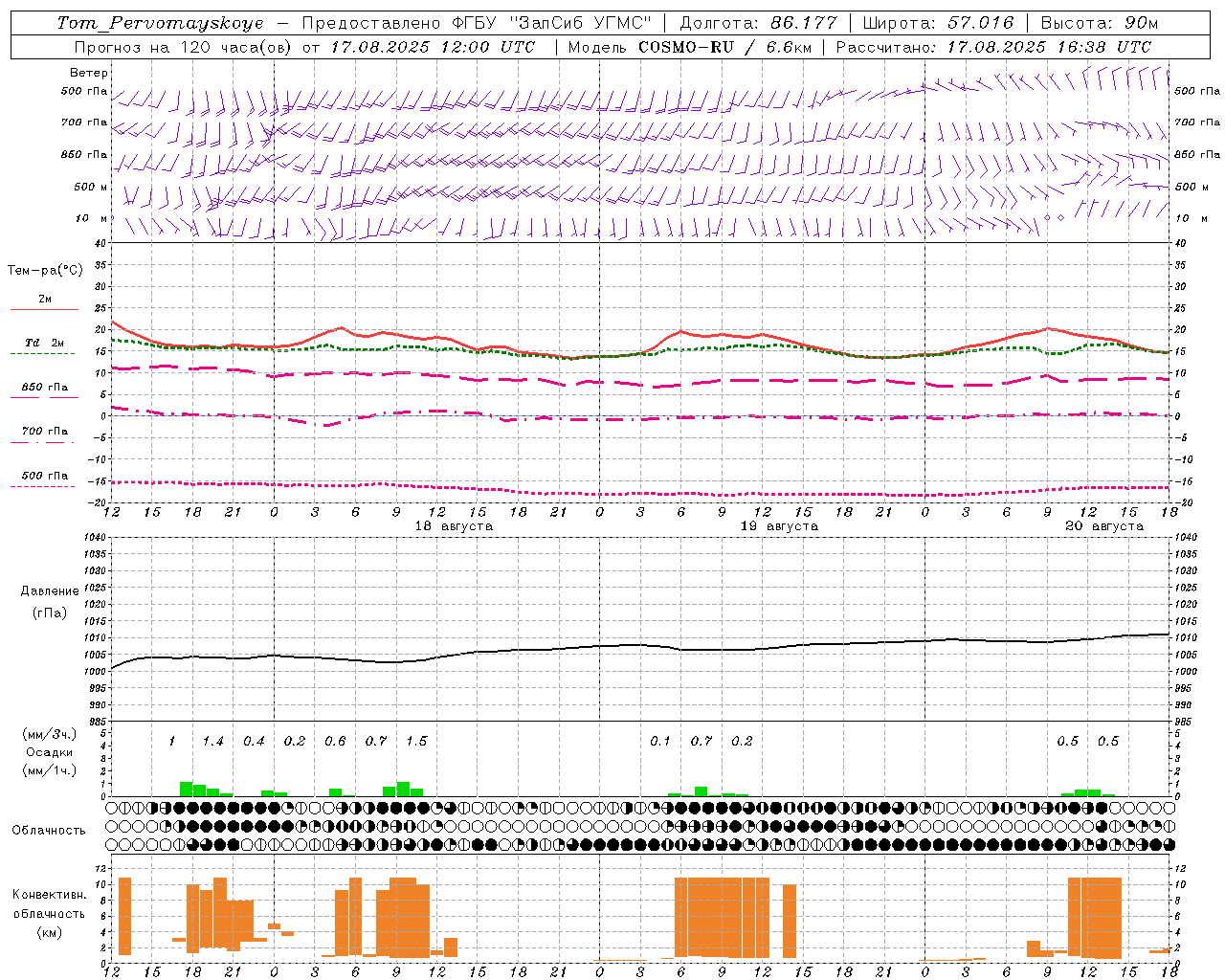Click the model name COSMO-RU / 6.6км
Screen dimensions: 1225x980
pos(724,47)
